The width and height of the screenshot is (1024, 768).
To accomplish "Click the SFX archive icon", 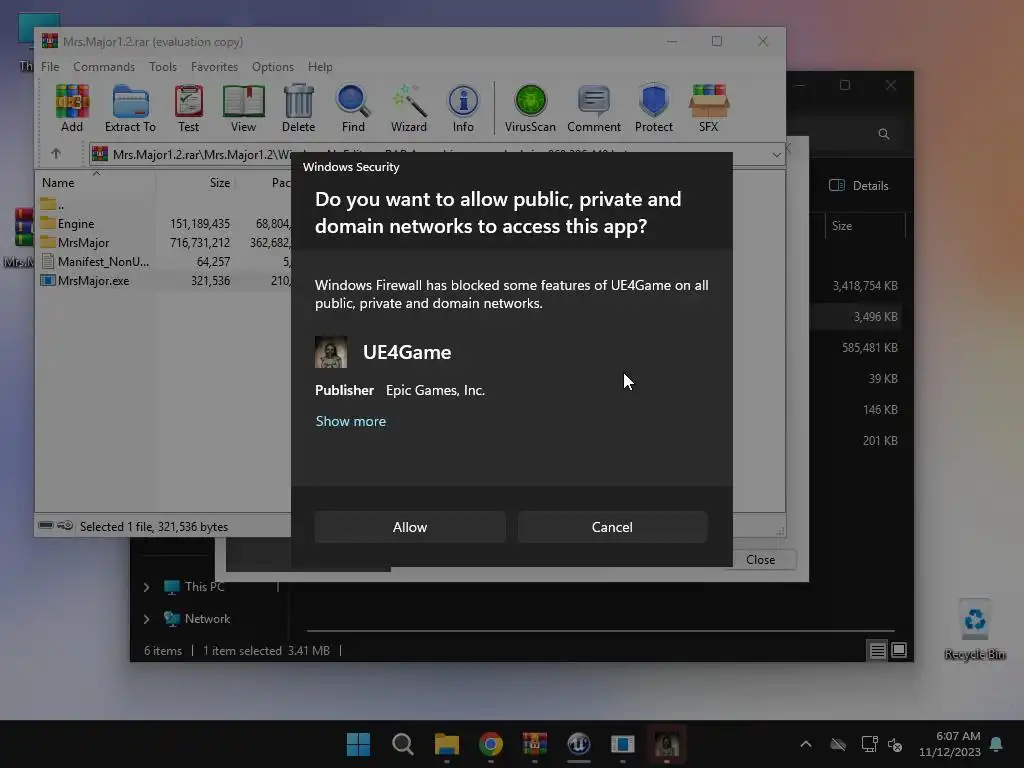I will (709, 108).
